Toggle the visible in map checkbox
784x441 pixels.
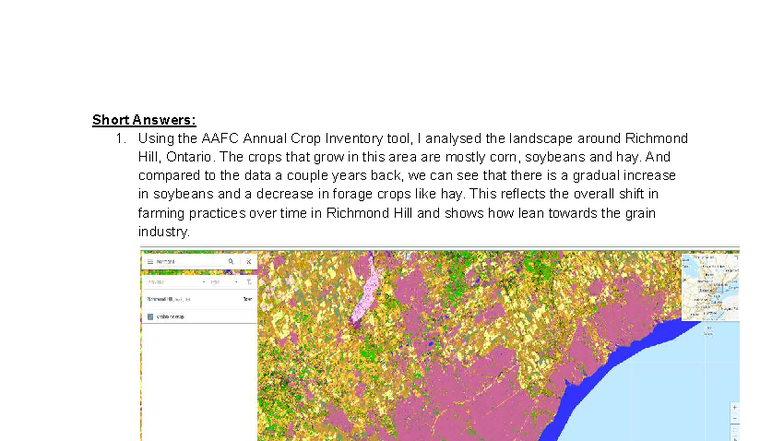pyautogui.click(x=150, y=316)
